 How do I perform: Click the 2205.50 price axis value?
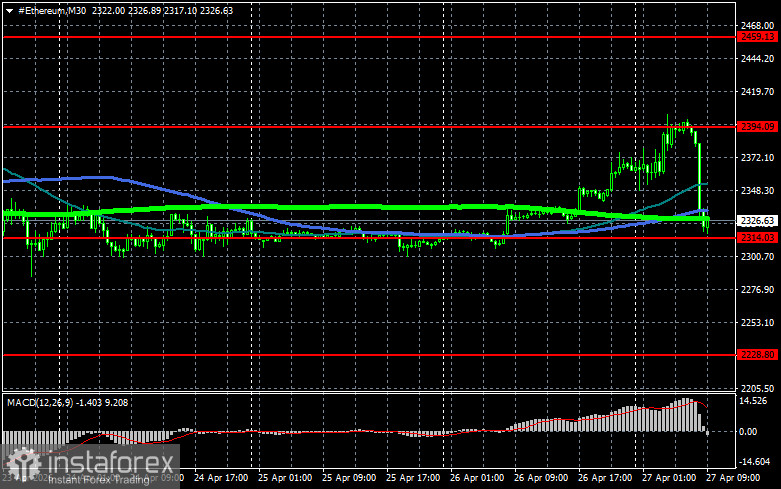pyautogui.click(x=757, y=388)
